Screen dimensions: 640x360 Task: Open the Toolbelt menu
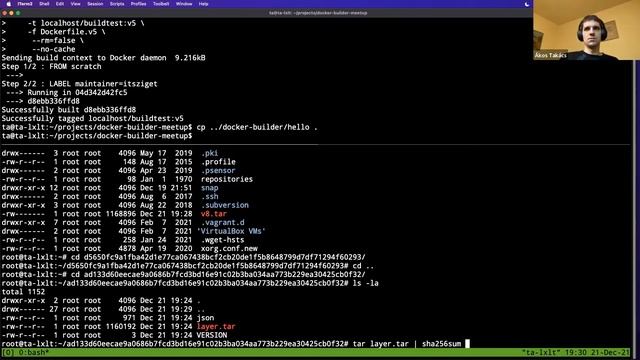point(161,4)
